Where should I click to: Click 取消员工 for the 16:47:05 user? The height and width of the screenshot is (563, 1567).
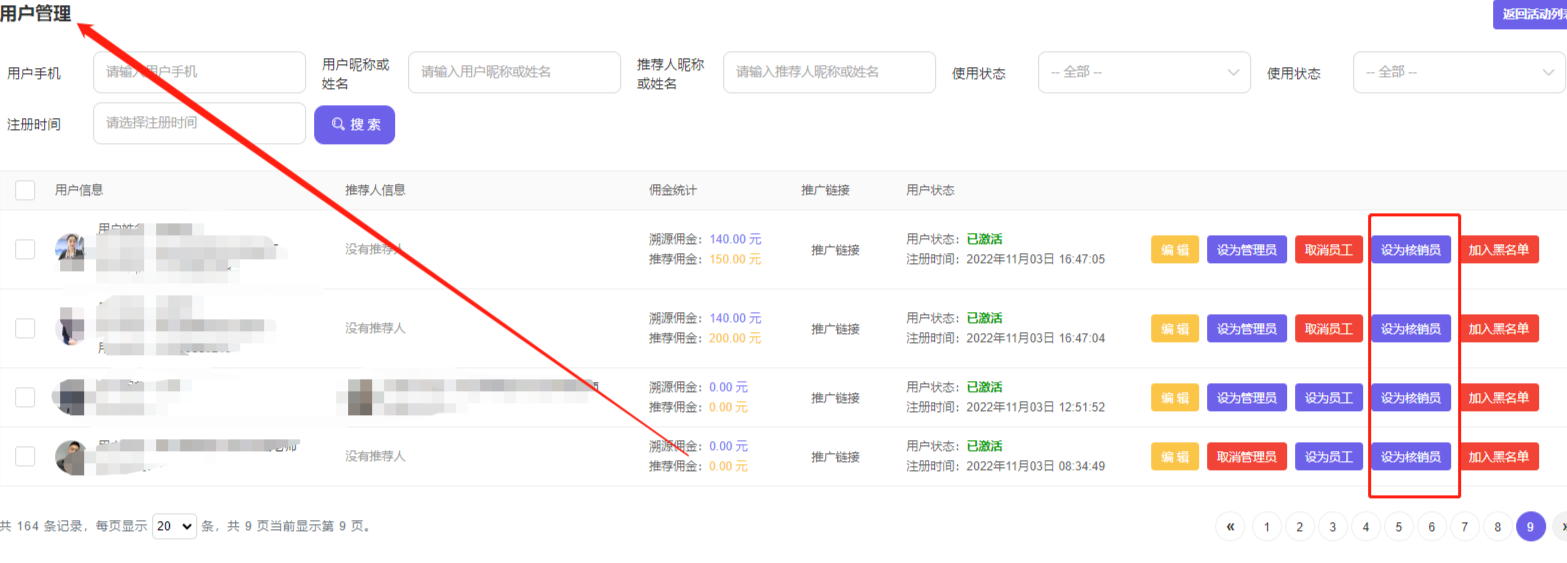coord(1329,250)
